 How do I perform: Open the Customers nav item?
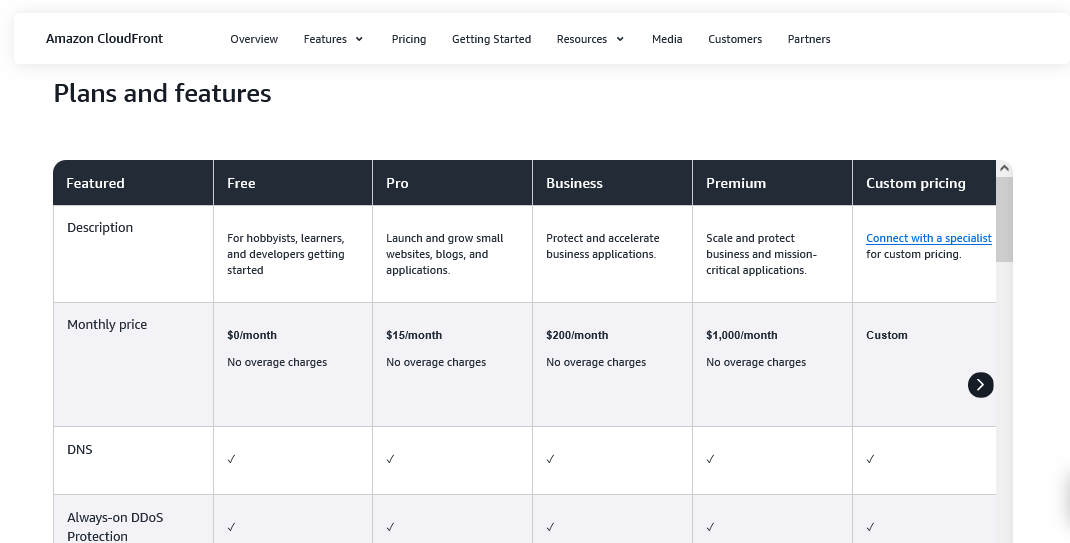pos(735,39)
